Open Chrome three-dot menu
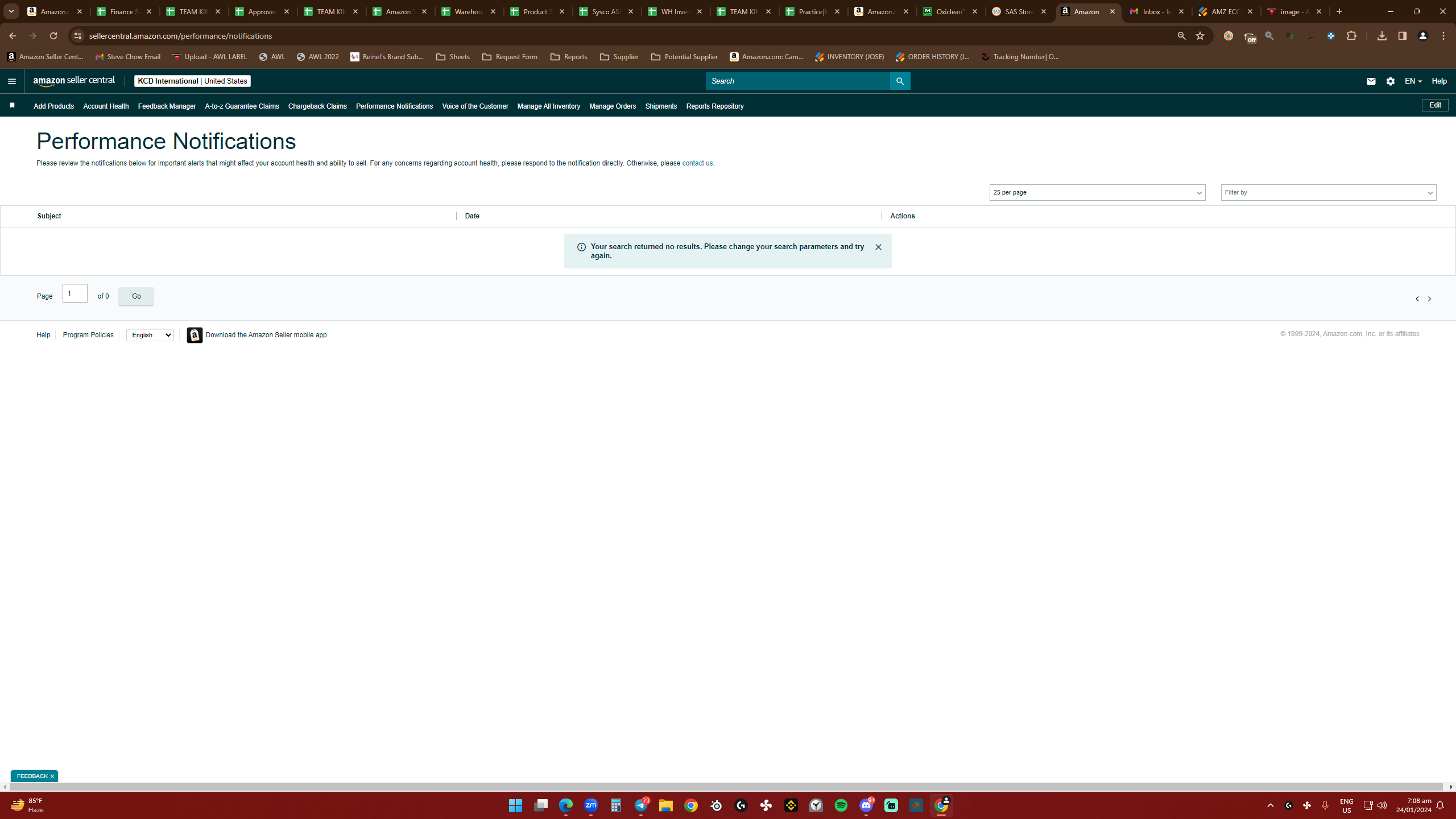 [x=1443, y=36]
